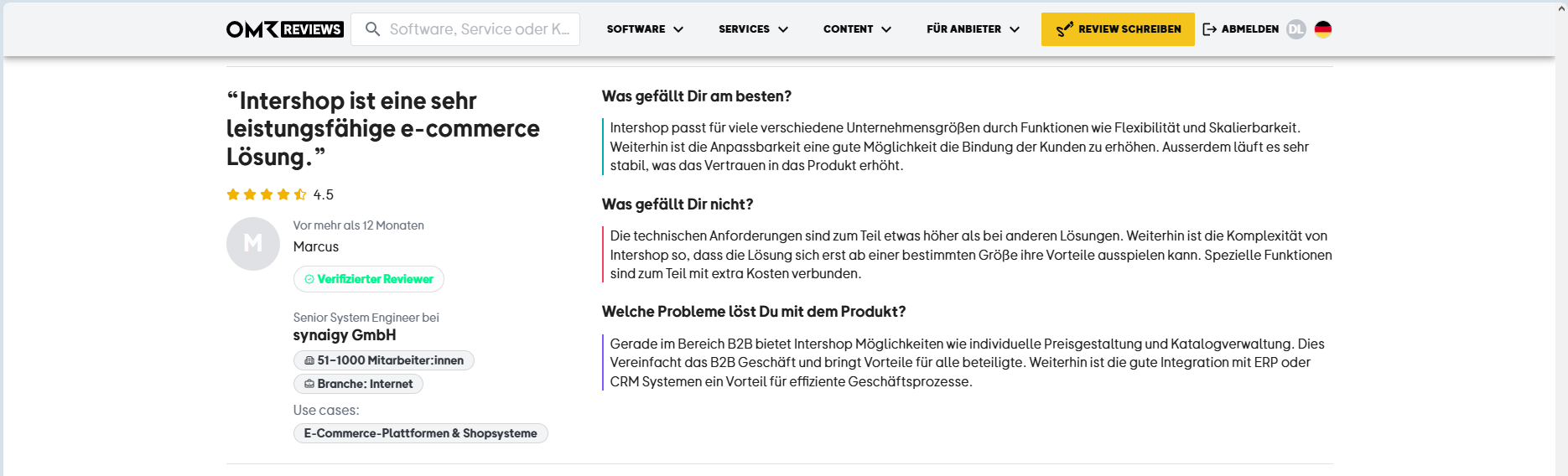This screenshot has height=476, width=1568.
Task: Expand the Services dropdown menu
Action: 753,29
